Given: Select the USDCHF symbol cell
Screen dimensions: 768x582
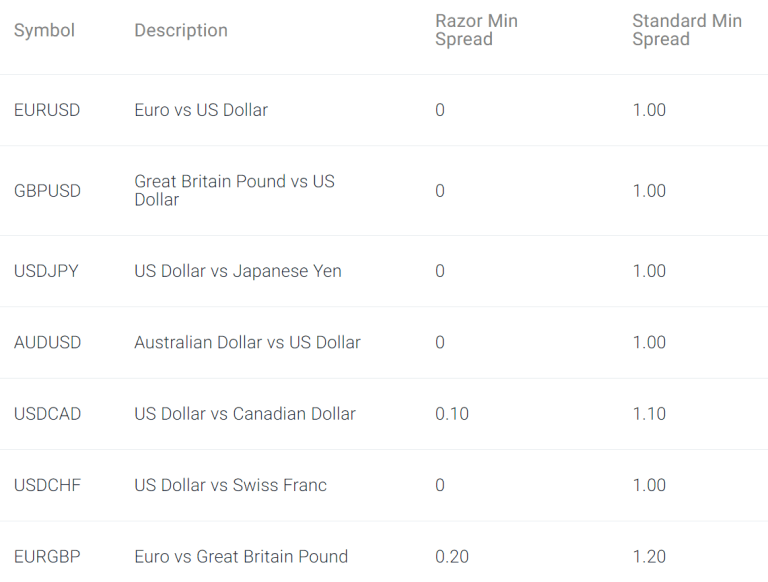Looking at the screenshot, I should click(47, 485).
